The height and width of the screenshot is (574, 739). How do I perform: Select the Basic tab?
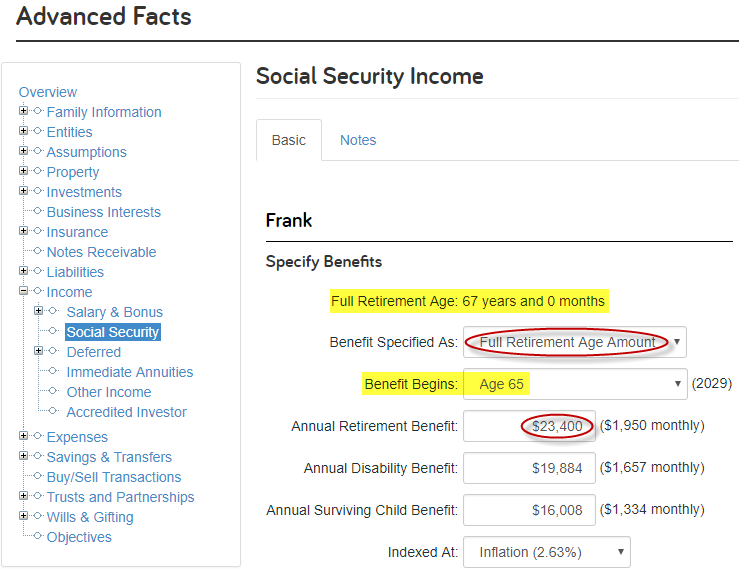pos(289,140)
